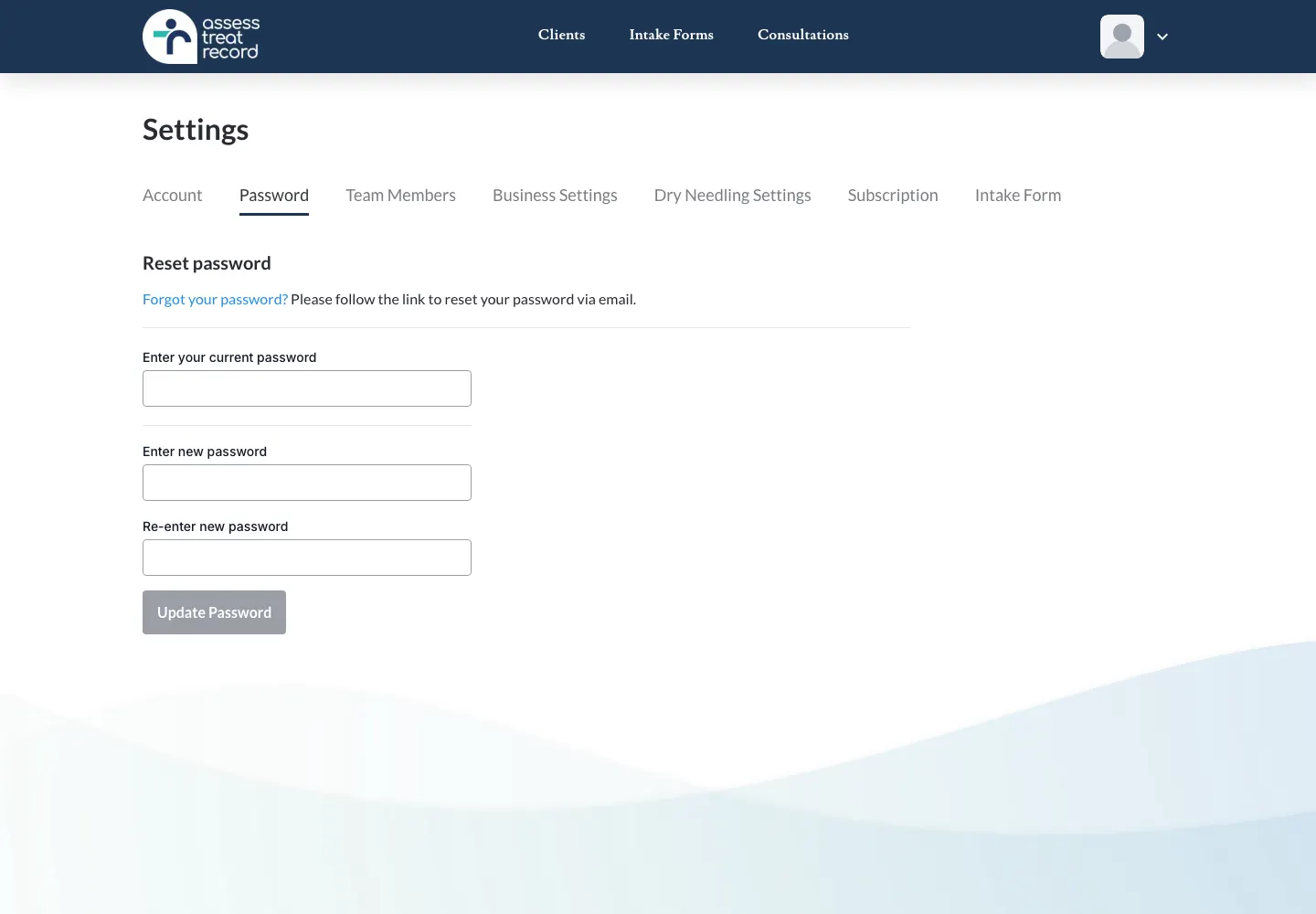Screen dimensions: 1316x914
Task: Open Dry Needling Settings tab
Action: click(732, 196)
